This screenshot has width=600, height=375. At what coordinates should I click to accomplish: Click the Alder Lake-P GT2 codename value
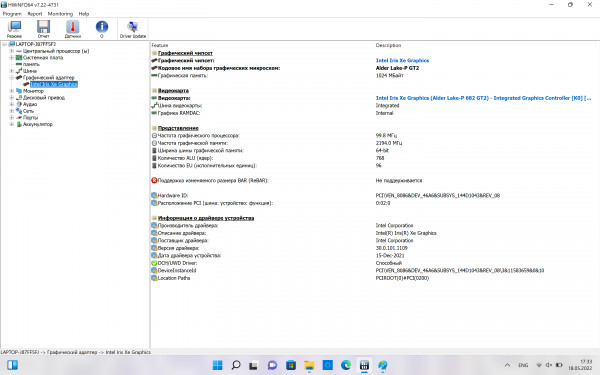point(397,68)
